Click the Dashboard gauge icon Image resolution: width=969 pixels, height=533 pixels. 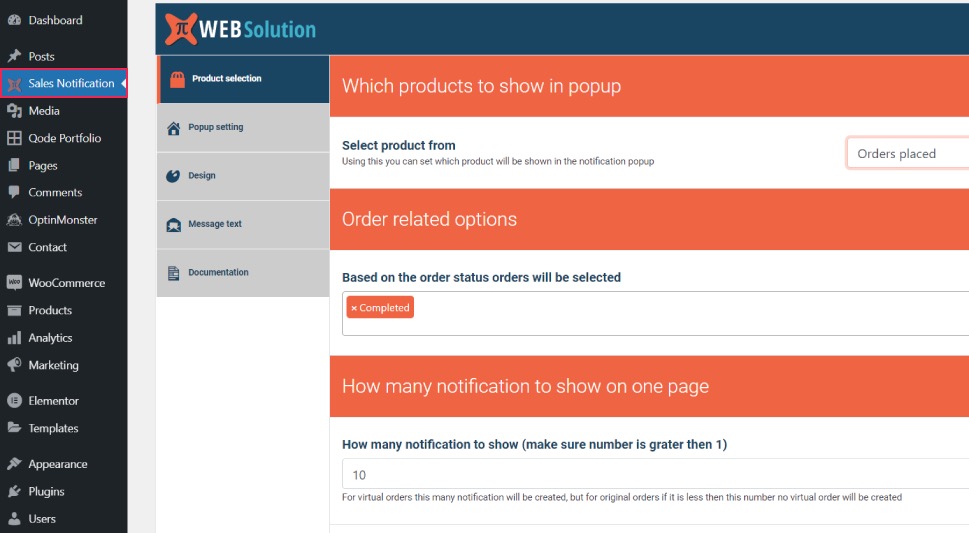pyautogui.click(x=14, y=20)
